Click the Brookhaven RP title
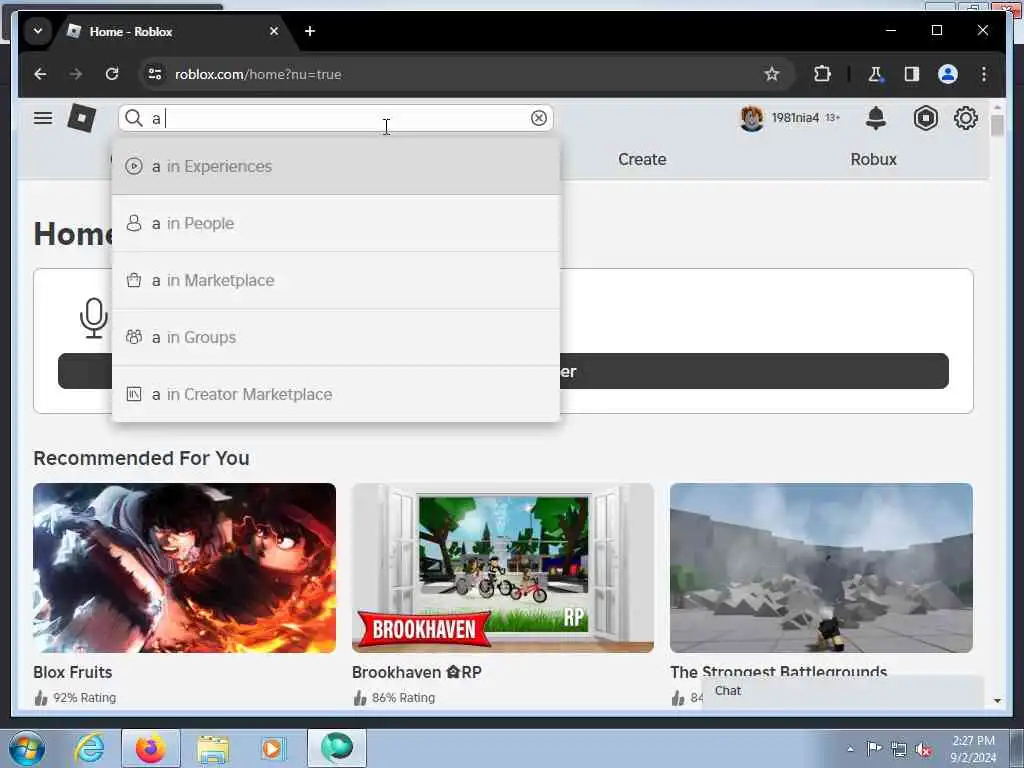This screenshot has width=1024, height=768. click(x=417, y=672)
